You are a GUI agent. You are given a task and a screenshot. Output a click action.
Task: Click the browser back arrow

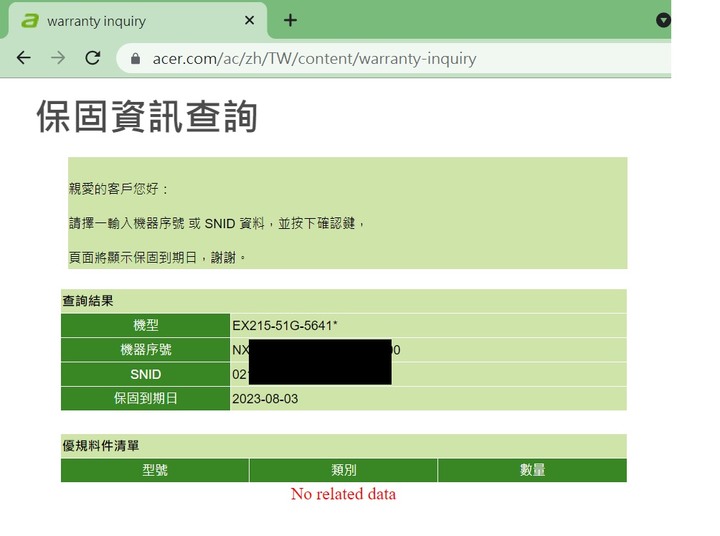pos(24,58)
